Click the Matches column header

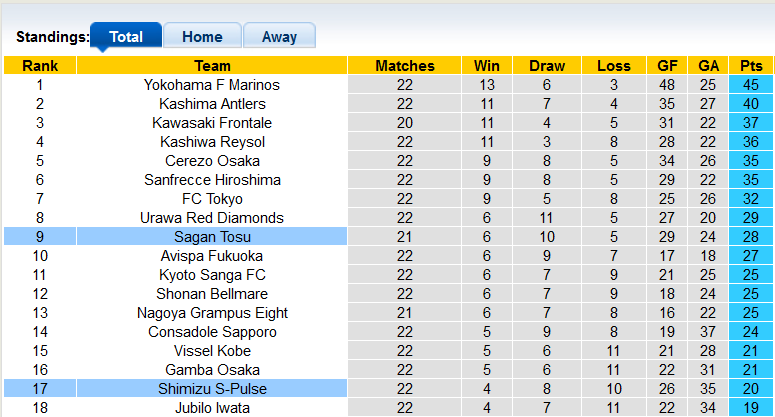click(405, 66)
